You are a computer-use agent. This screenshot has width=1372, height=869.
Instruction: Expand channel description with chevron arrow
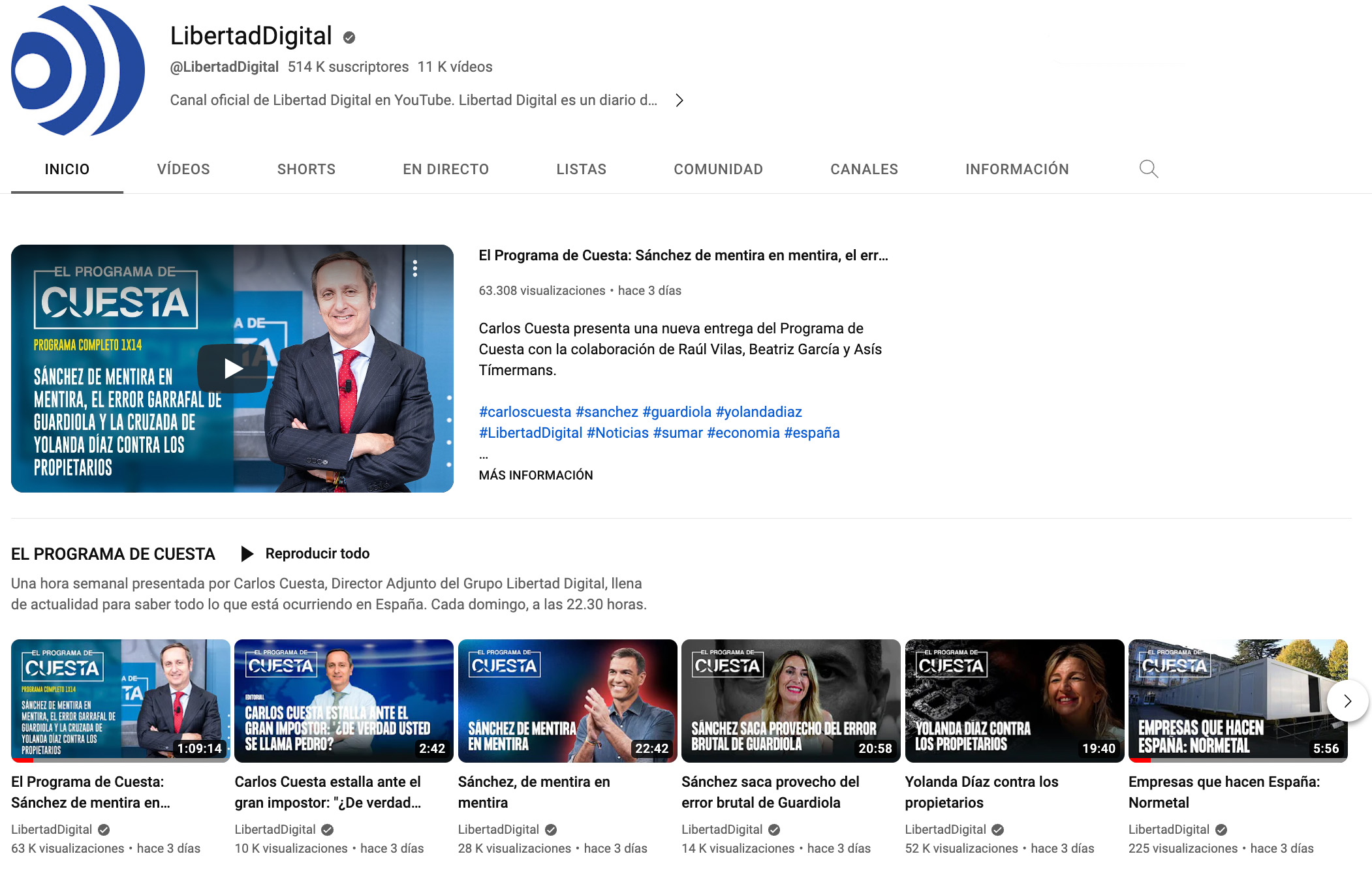coord(679,100)
